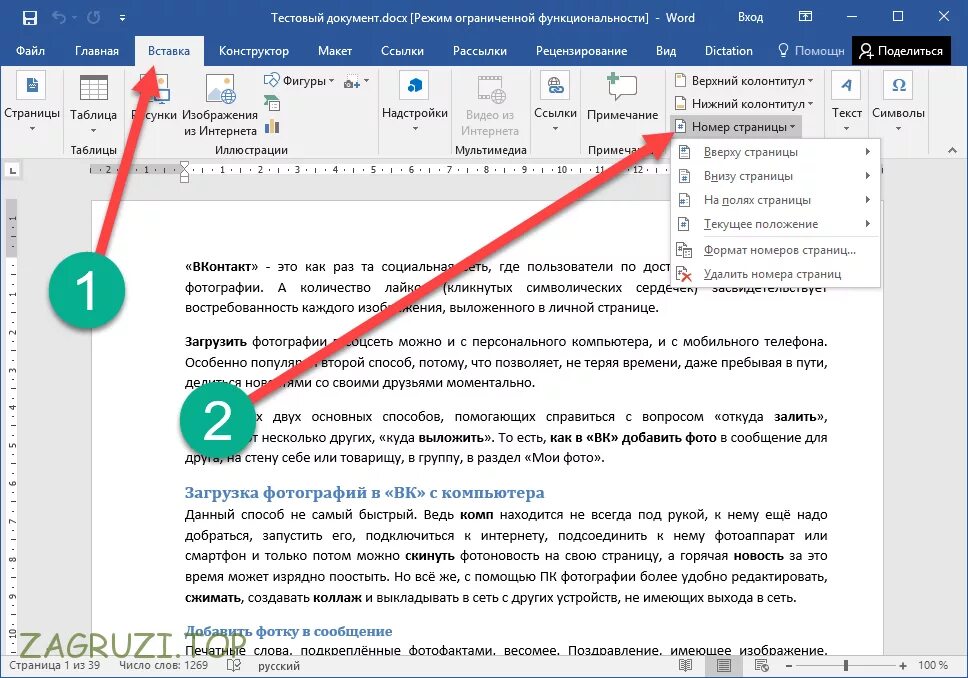Screen dimensions: 968x678
Task: Open the Файл tab
Action: click(30, 51)
